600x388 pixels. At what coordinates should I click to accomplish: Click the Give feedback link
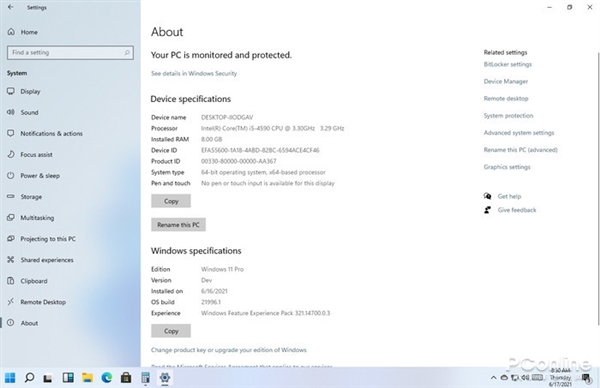click(517, 210)
